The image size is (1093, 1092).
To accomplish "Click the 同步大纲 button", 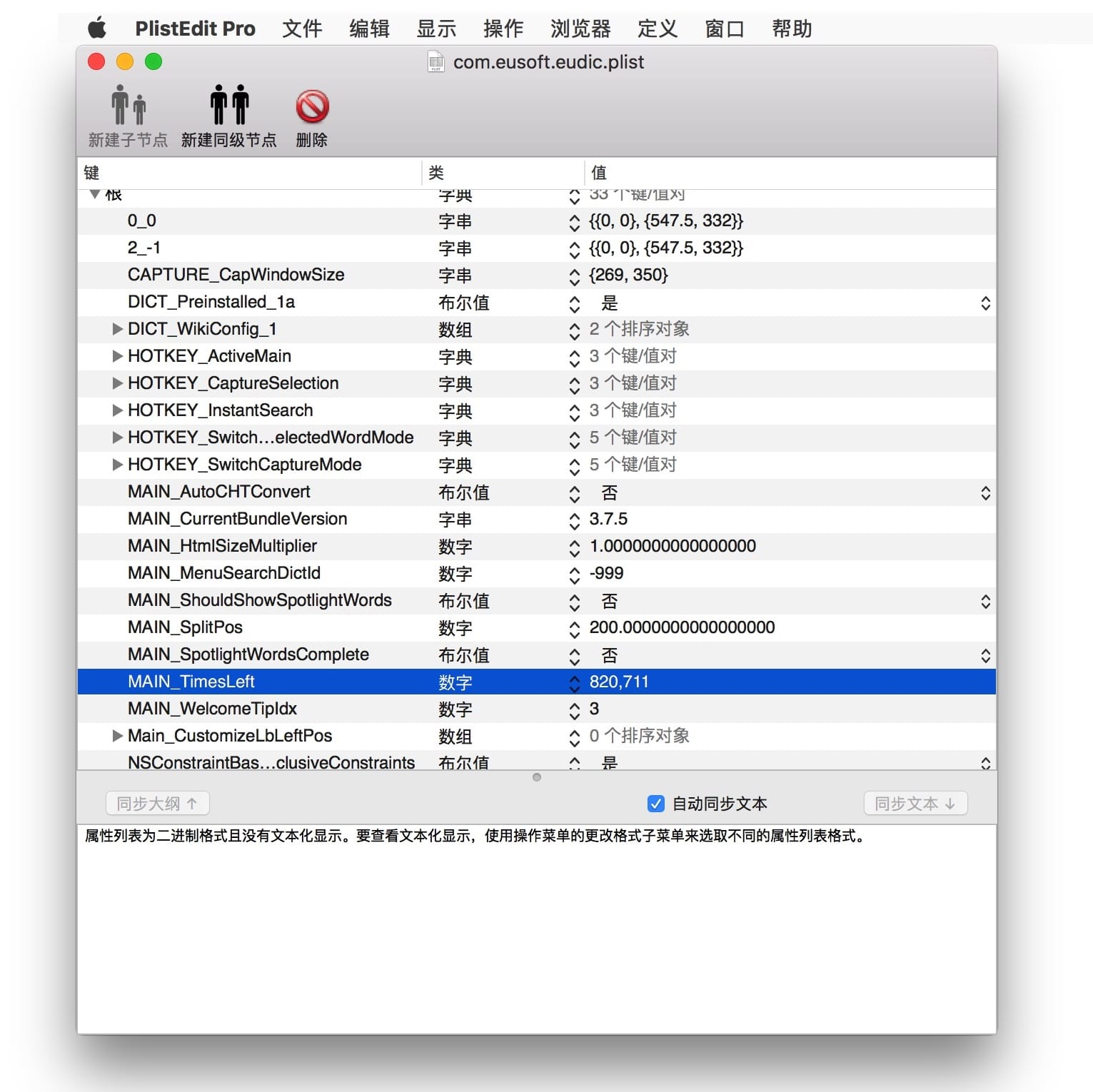I will click(157, 804).
